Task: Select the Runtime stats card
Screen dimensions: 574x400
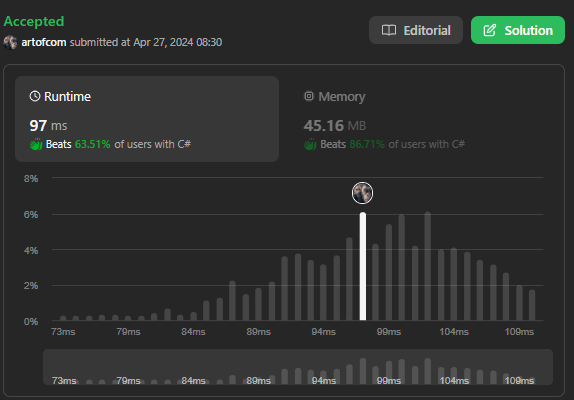Action: (147, 119)
